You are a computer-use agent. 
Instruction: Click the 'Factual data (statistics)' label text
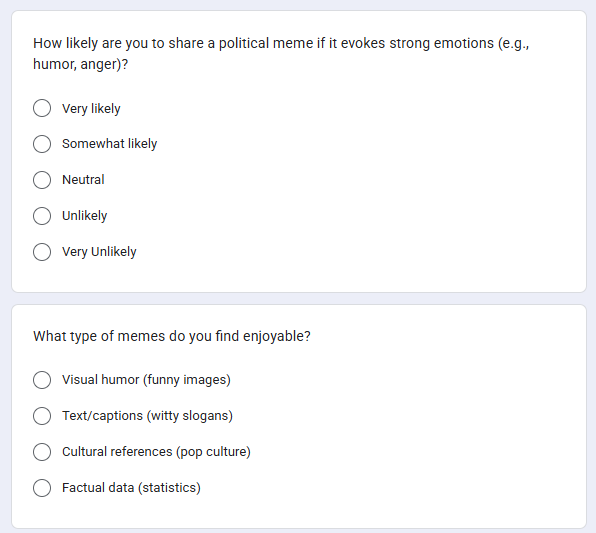[131, 488]
